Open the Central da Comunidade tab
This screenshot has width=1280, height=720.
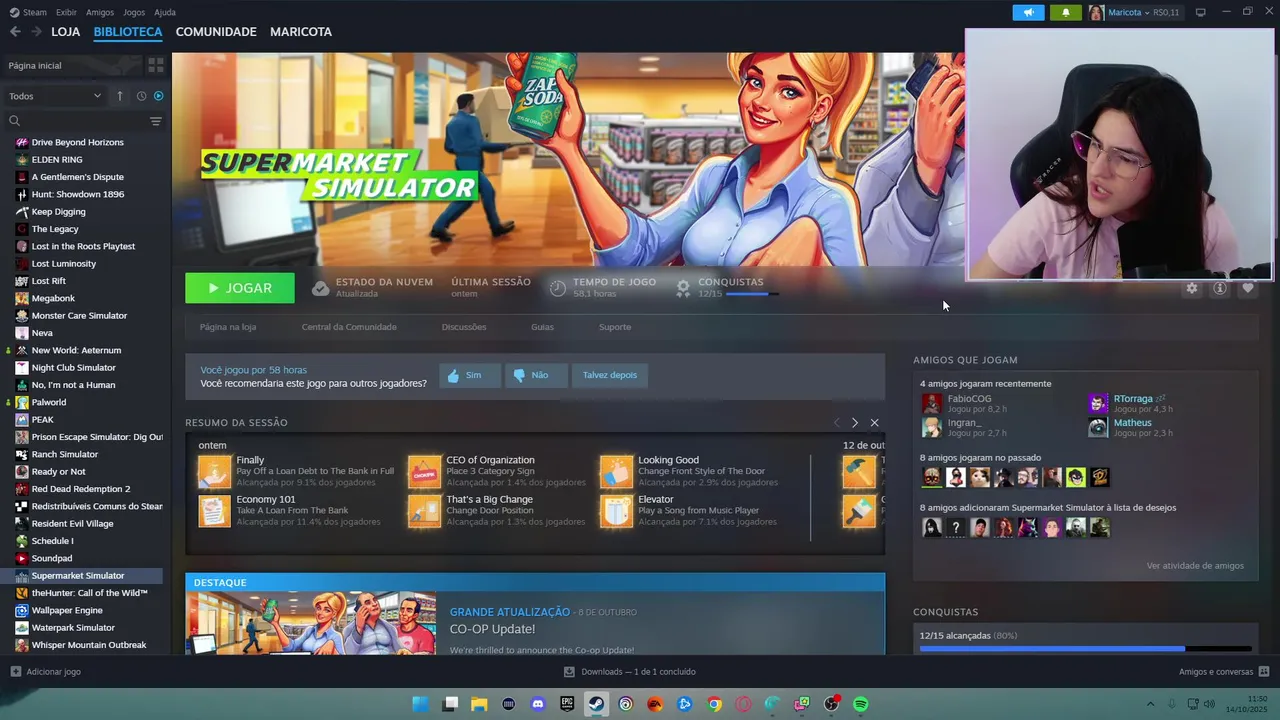[x=349, y=327]
